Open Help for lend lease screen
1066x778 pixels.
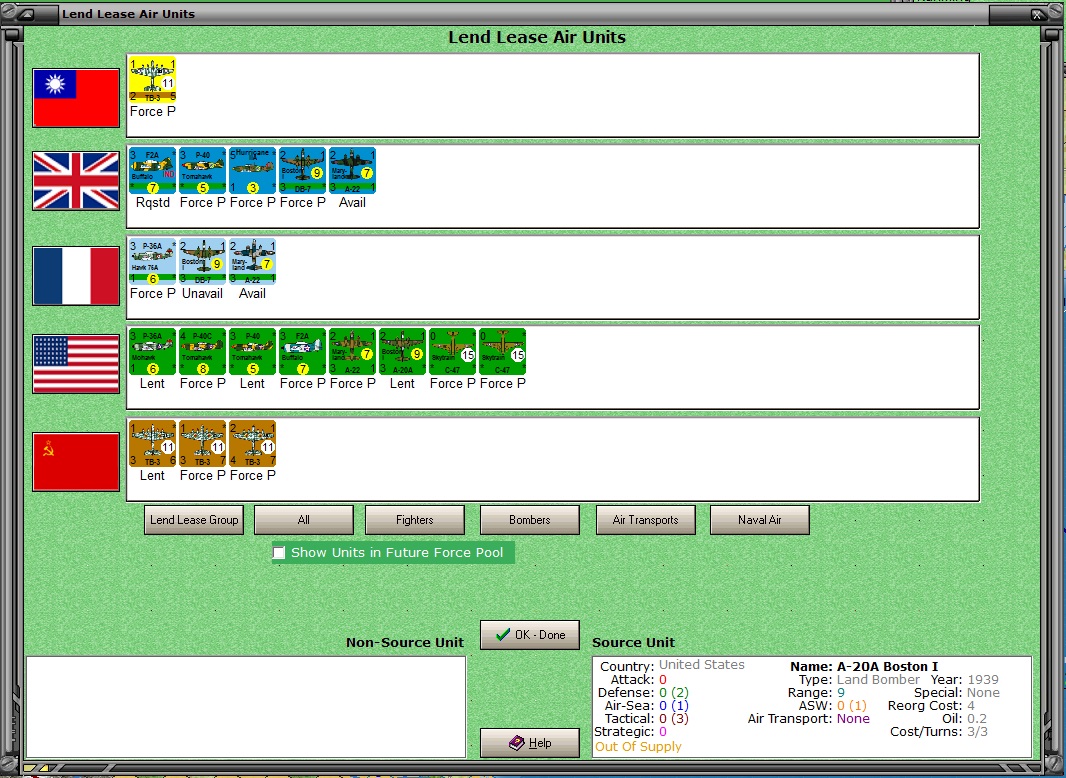tap(529, 742)
